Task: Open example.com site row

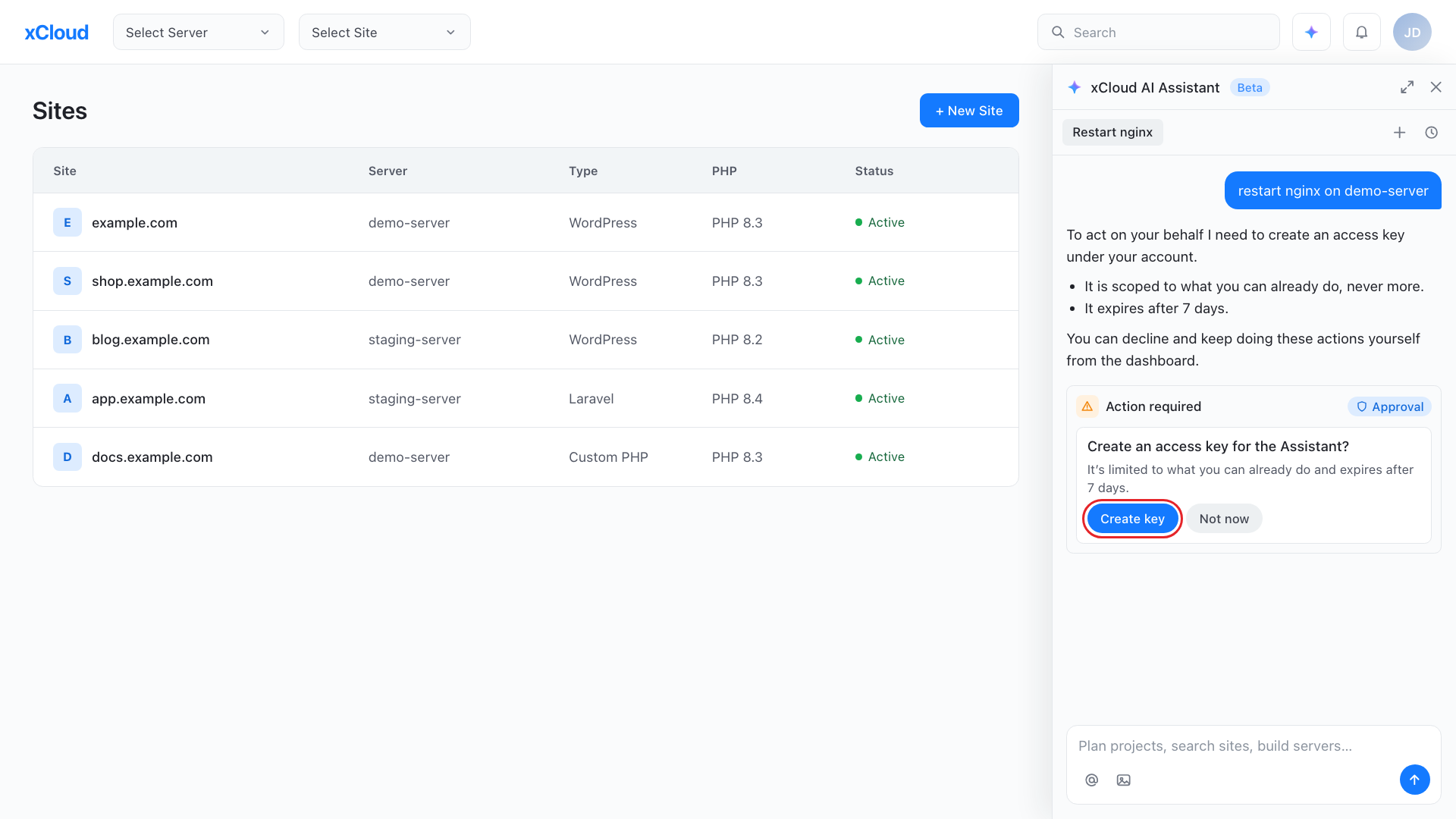Action: pos(526,222)
